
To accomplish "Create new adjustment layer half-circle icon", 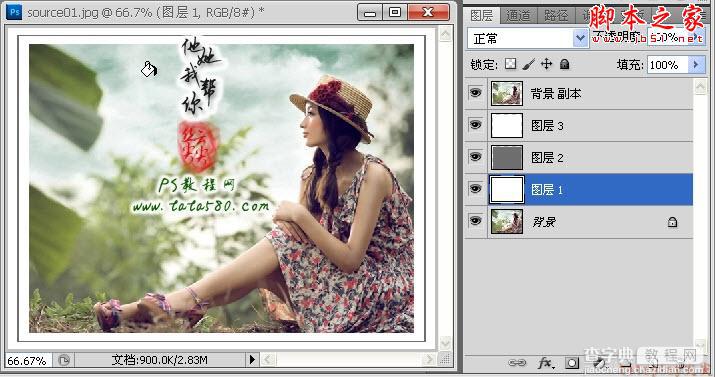I will 599,363.
